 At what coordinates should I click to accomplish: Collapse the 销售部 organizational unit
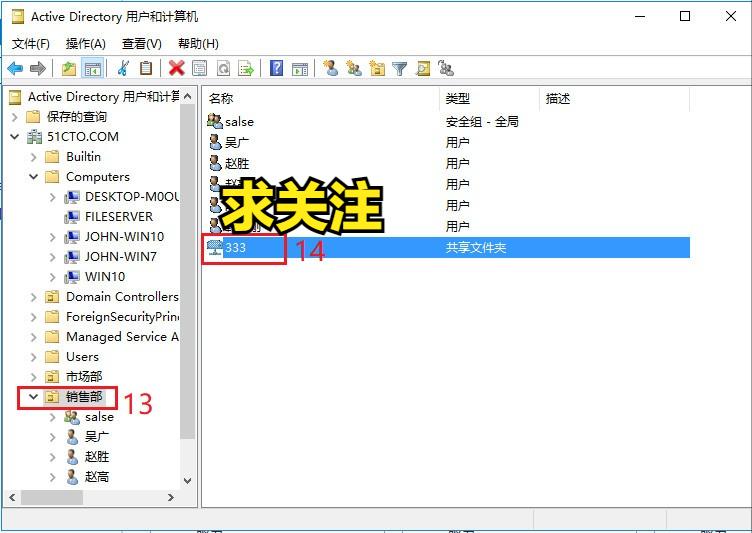pyautogui.click(x=33, y=397)
